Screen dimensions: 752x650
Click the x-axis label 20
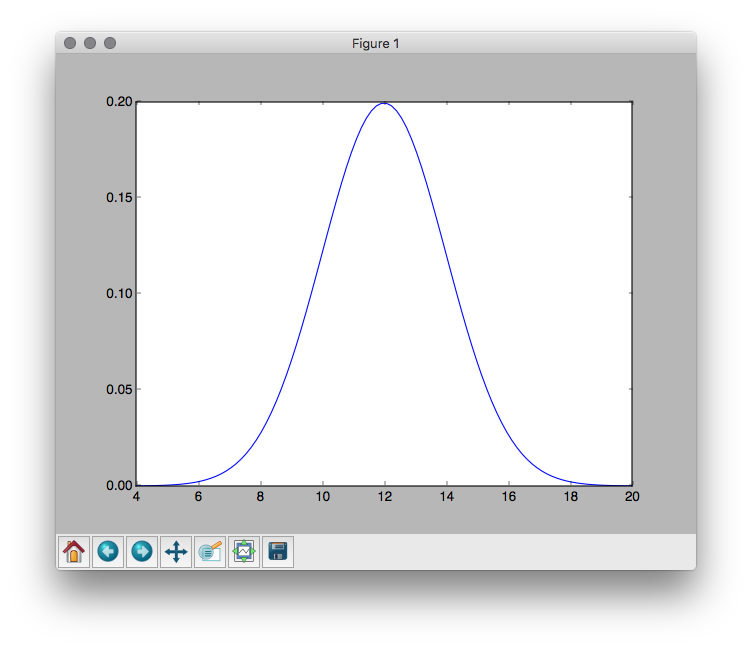632,496
